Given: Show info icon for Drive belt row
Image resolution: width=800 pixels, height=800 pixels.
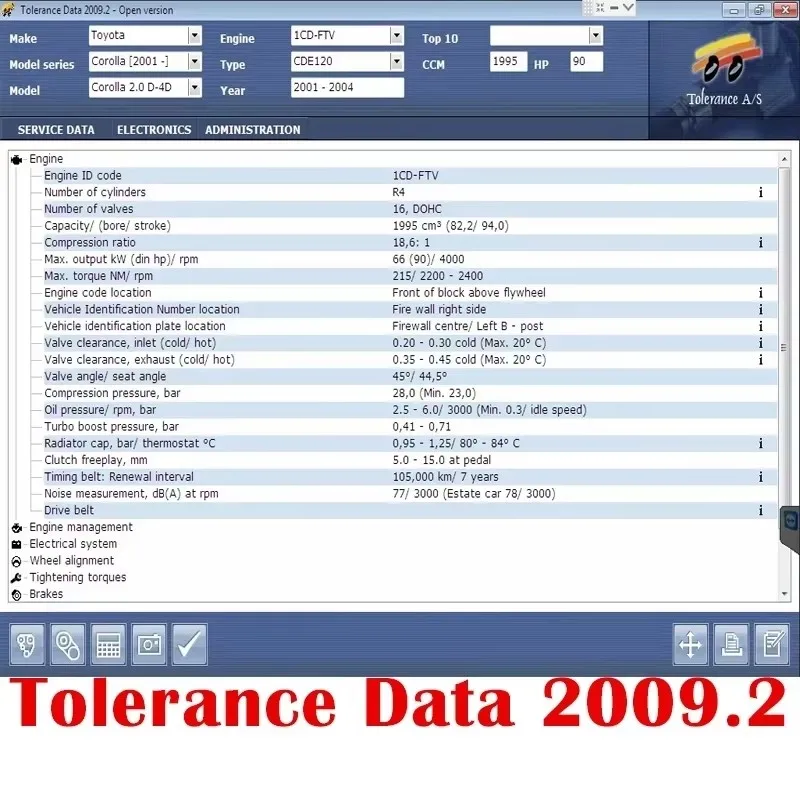Looking at the screenshot, I should (761, 510).
